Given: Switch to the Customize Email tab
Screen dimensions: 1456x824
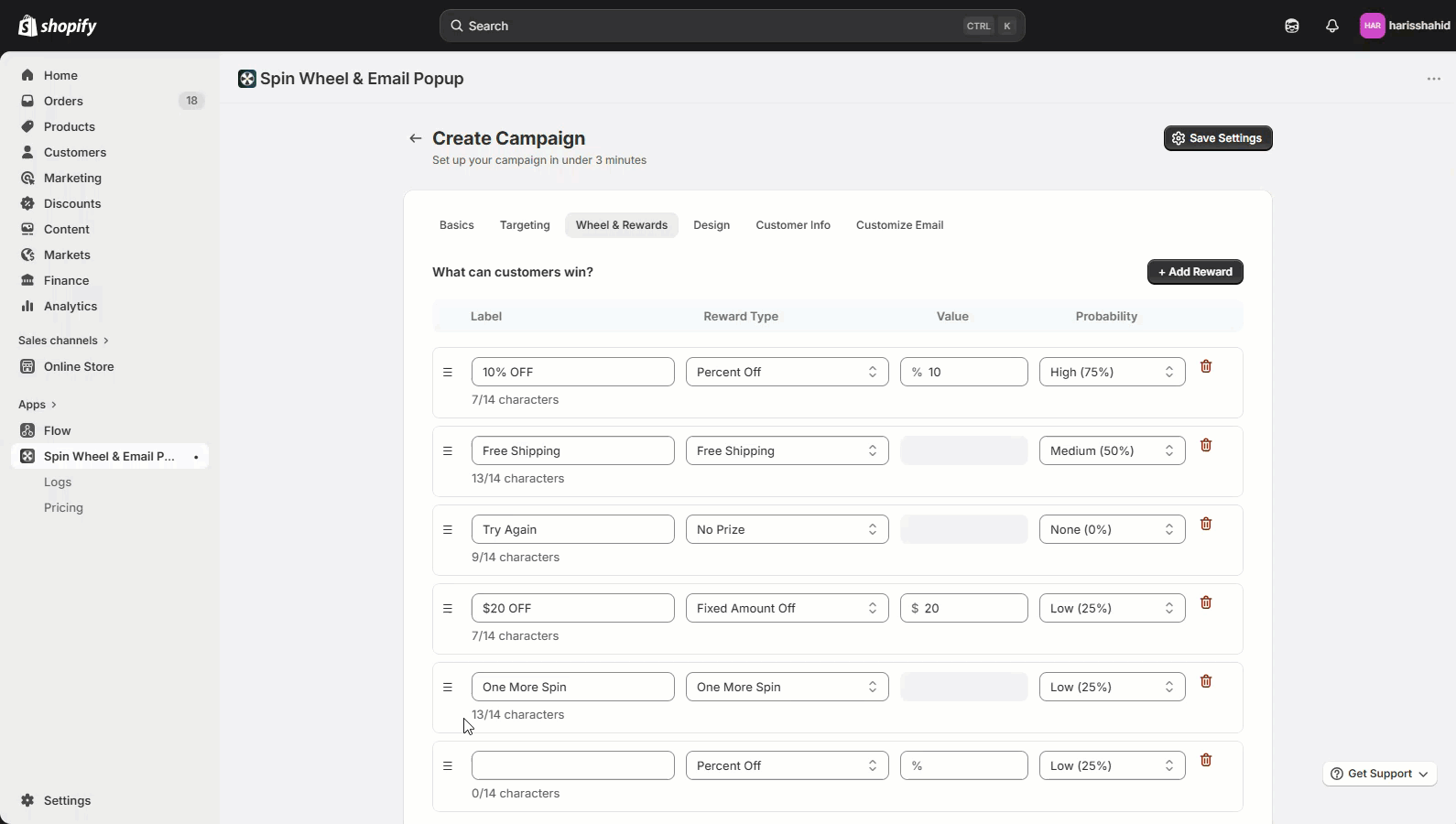Looking at the screenshot, I should pyautogui.click(x=900, y=225).
